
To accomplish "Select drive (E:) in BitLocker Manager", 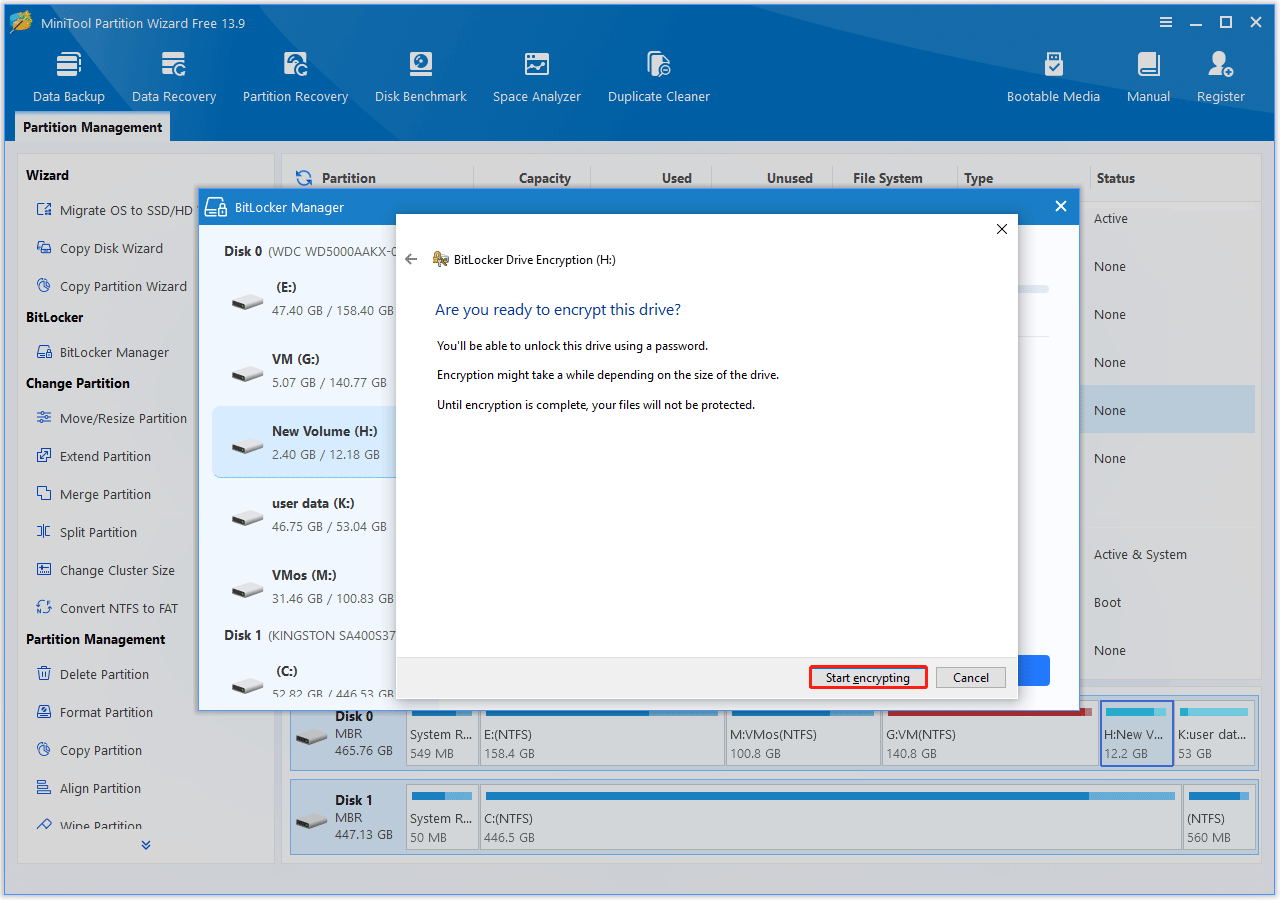I will click(304, 298).
